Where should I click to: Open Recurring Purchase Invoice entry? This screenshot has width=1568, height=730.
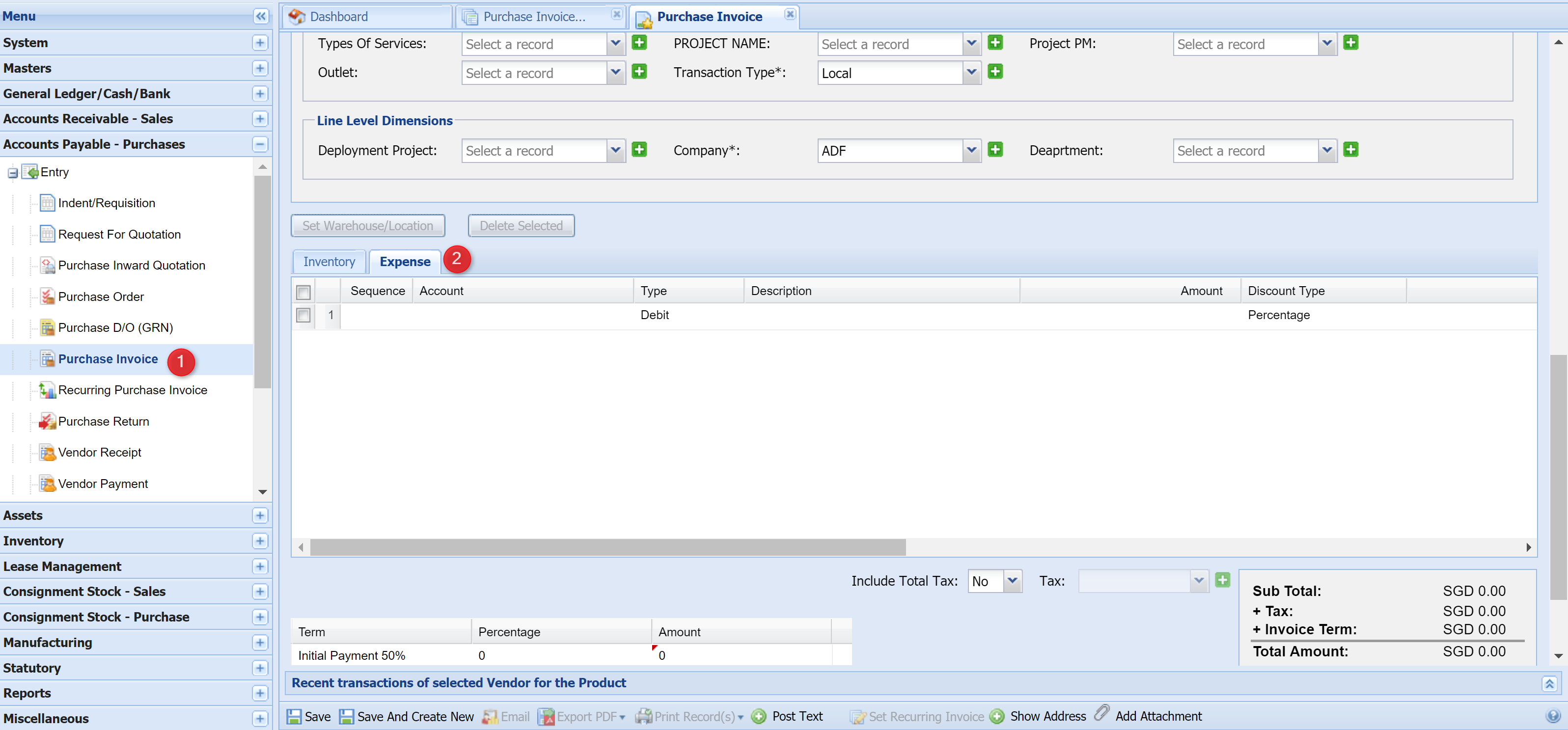pyautogui.click(x=133, y=391)
